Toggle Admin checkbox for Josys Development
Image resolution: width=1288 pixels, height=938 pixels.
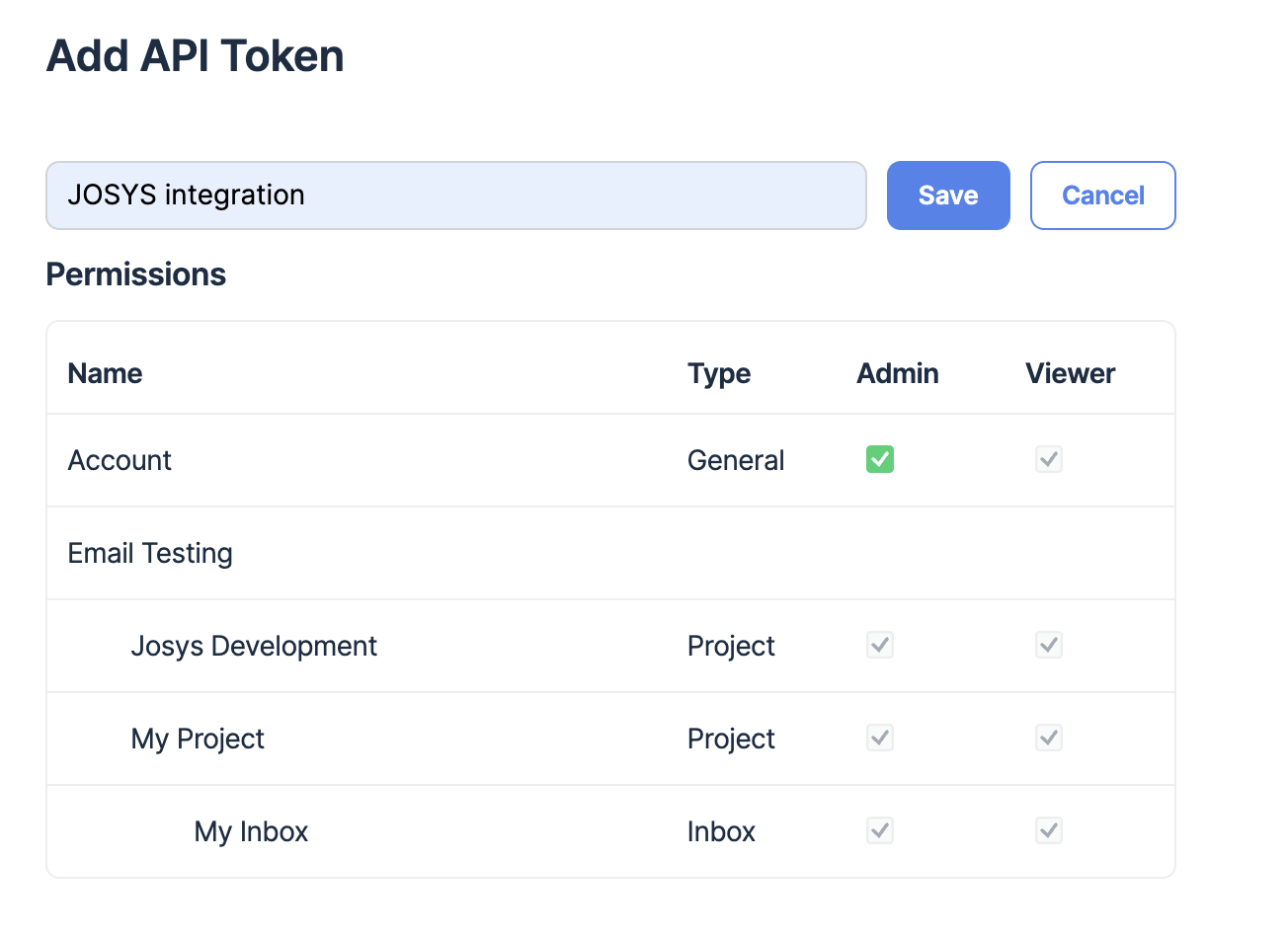pos(880,645)
